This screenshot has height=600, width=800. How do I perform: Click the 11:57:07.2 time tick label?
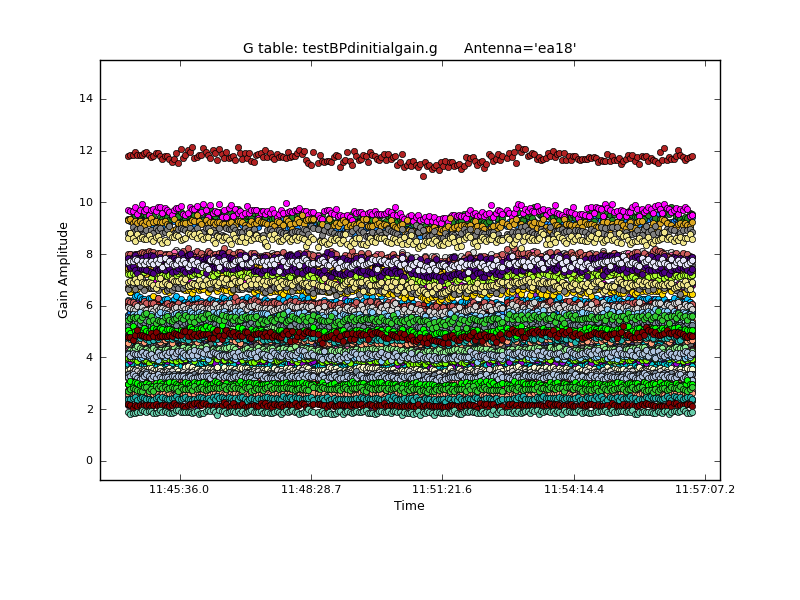coord(705,490)
